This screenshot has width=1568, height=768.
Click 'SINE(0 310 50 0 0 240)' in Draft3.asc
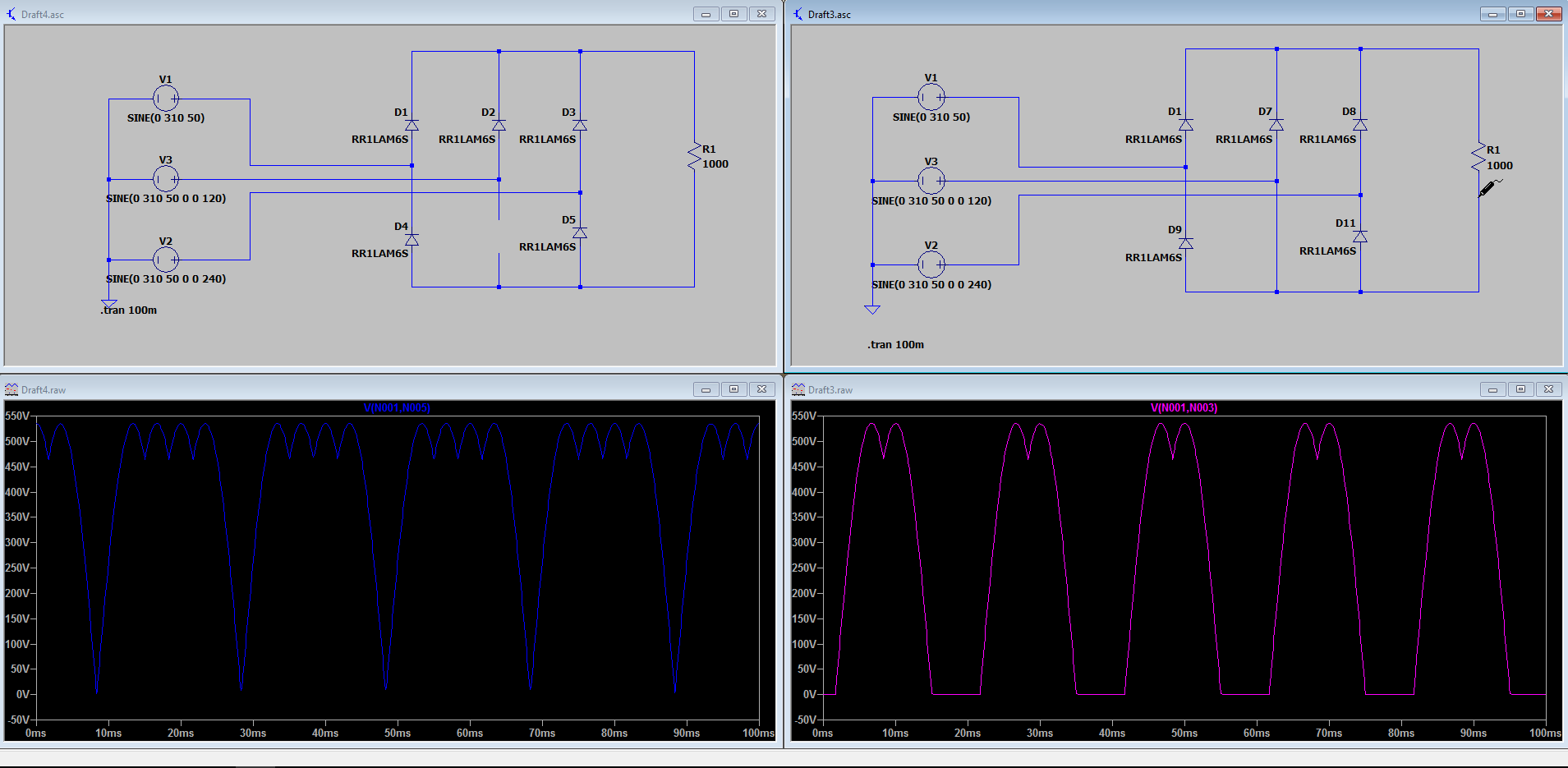(x=931, y=285)
